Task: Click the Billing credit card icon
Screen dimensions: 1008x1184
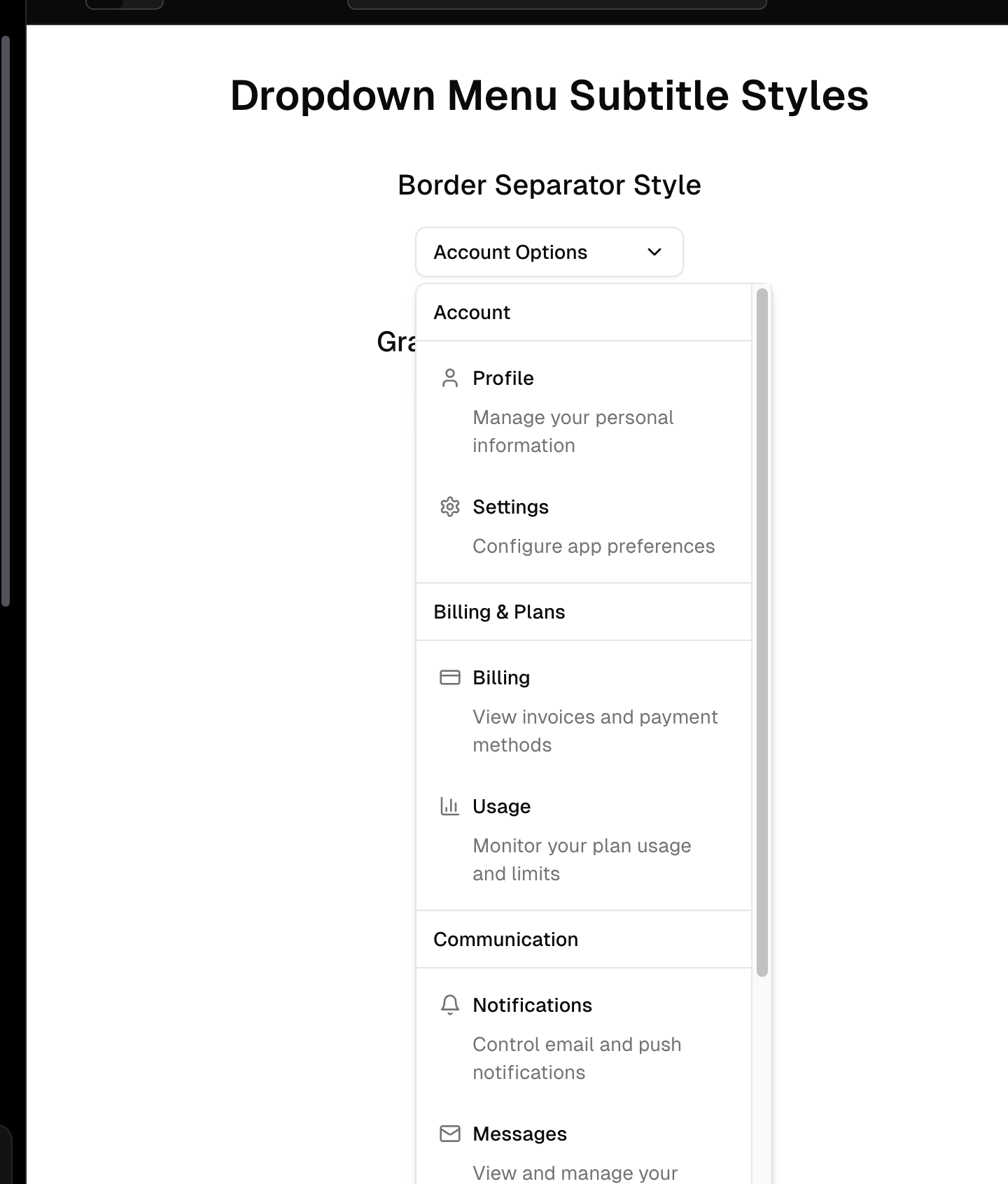Action: 449,677
